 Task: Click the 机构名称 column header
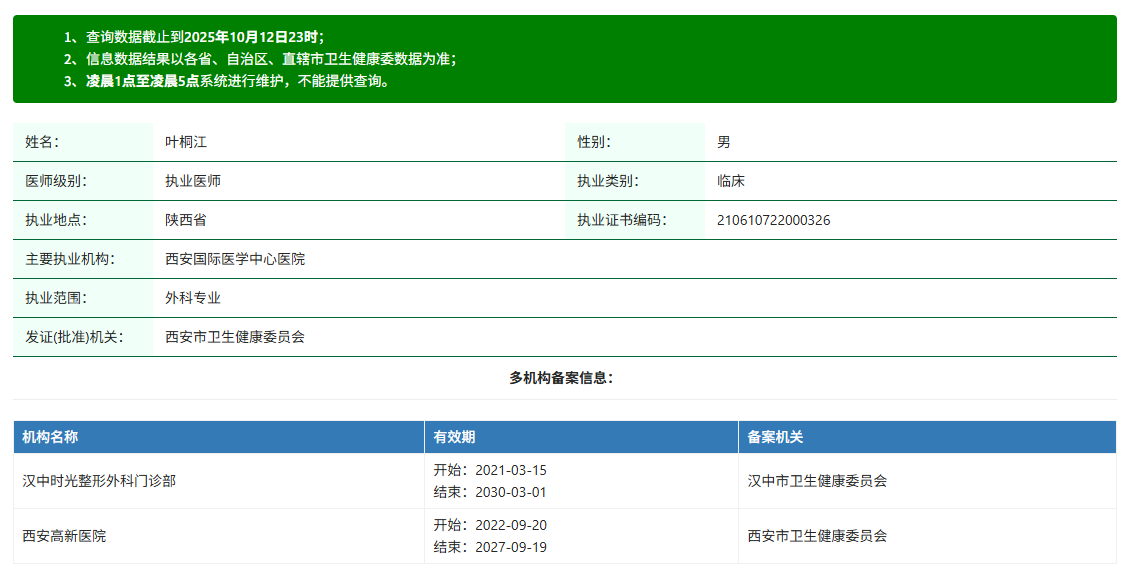[x=51, y=437]
